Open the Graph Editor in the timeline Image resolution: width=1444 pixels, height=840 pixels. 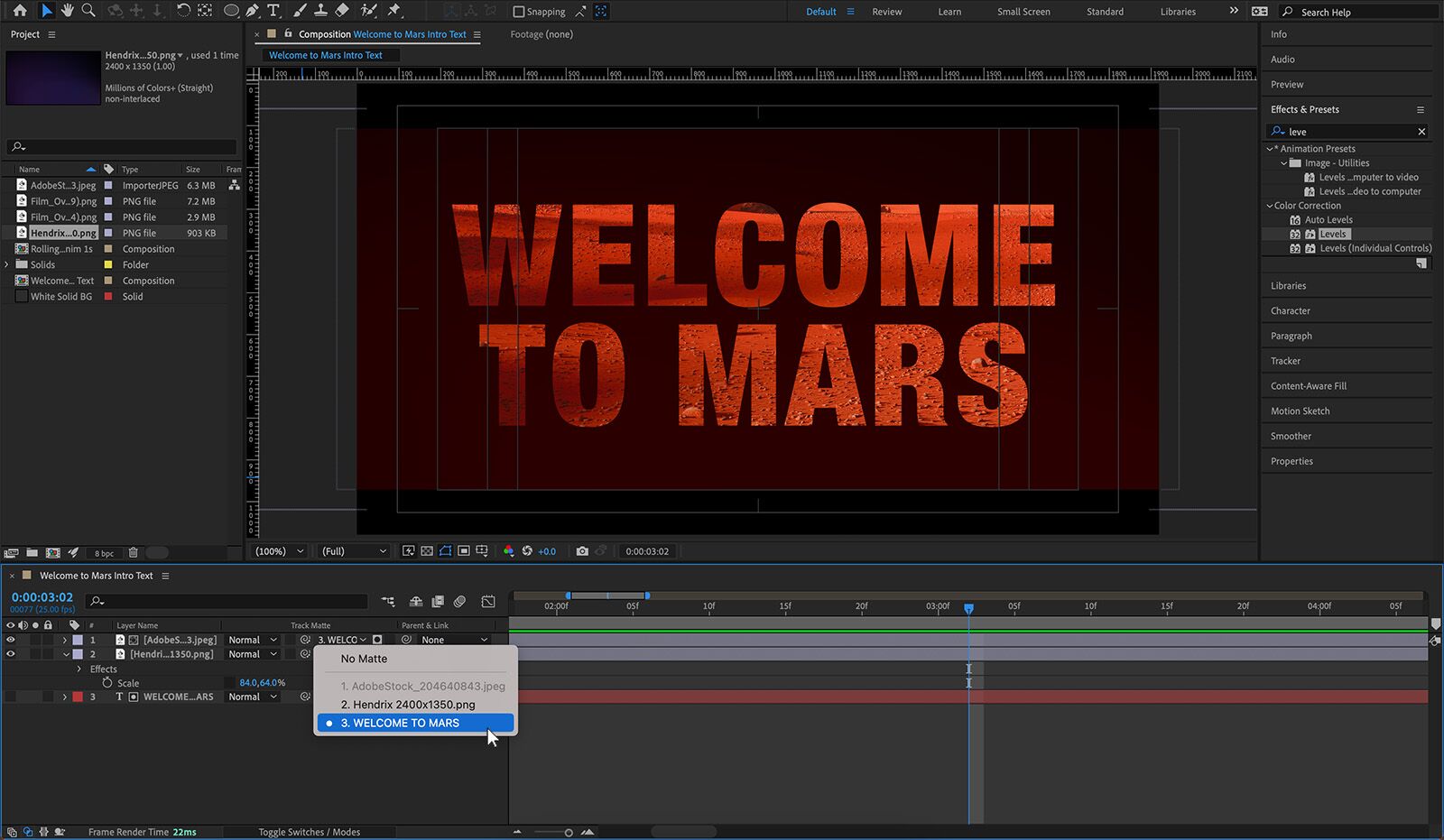(488, 602)
